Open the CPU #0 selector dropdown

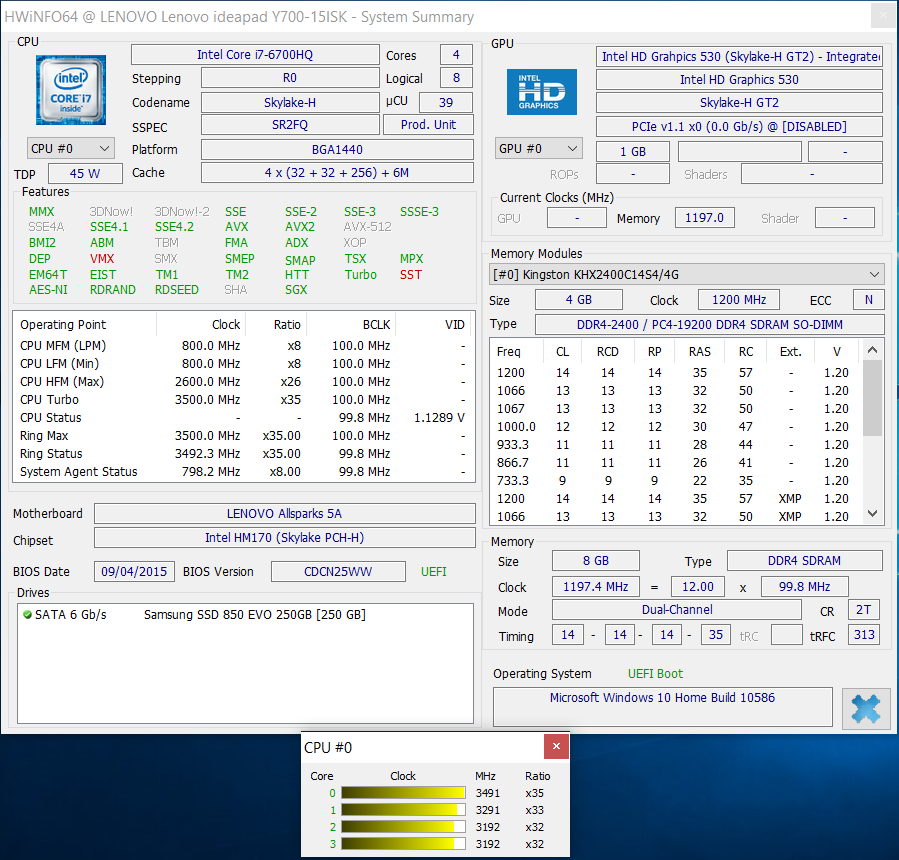coord(71,148)
